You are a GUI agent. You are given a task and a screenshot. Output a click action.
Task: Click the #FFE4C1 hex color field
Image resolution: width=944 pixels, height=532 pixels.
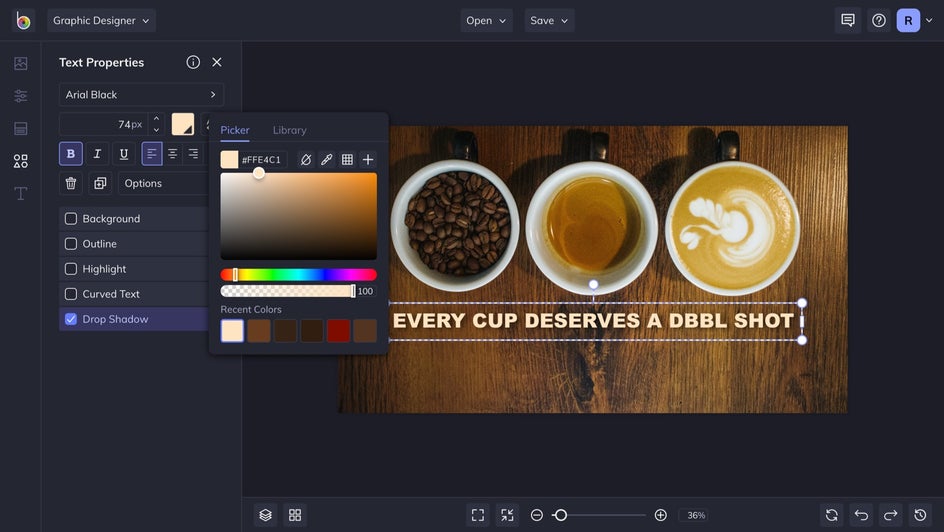coord(261,159)
